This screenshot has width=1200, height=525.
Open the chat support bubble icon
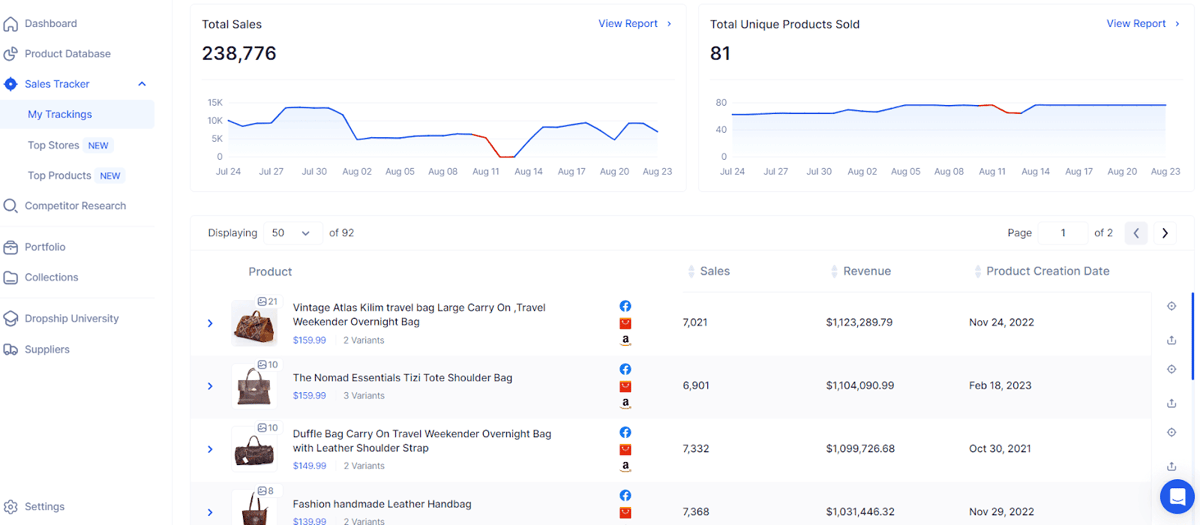coord(1178,495)
